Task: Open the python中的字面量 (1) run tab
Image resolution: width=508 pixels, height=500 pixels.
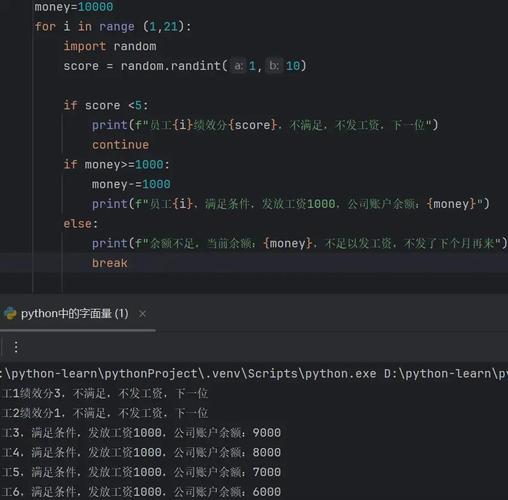Action: (x=75, y=314)
